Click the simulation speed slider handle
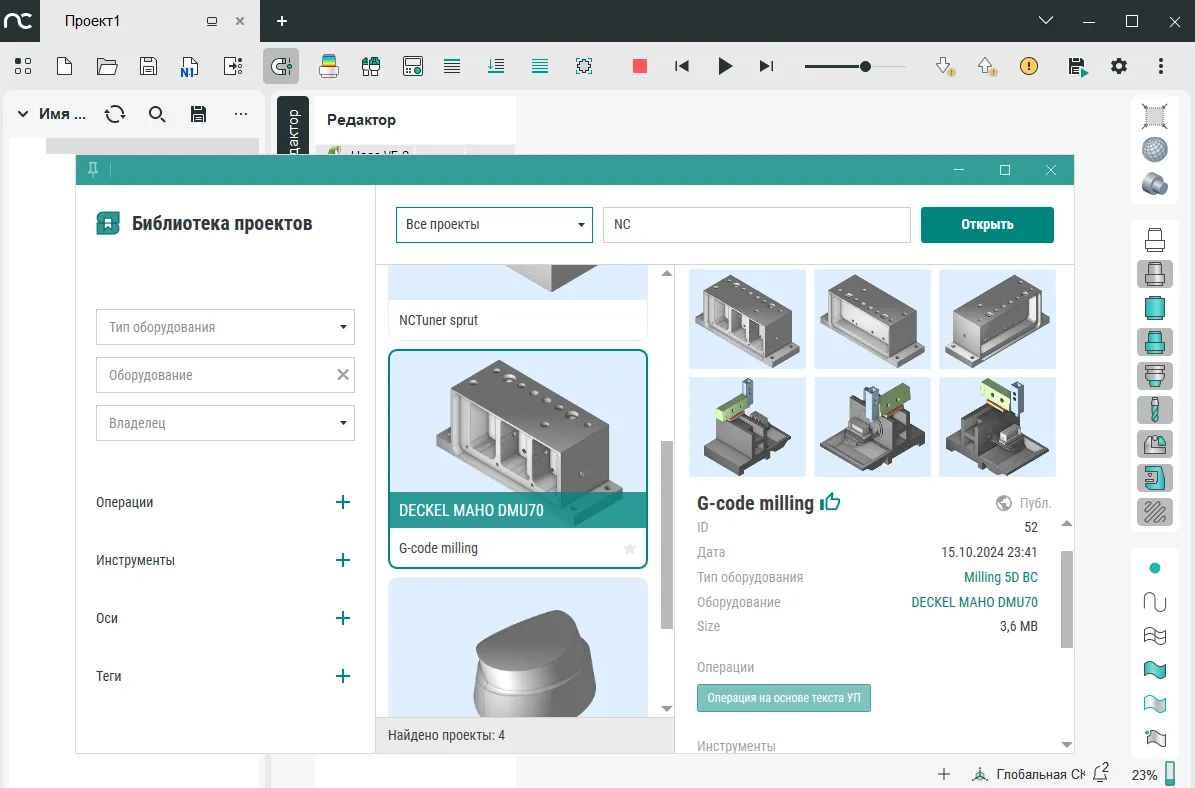This screenshot has width=1195, height=788. [865, 66]
